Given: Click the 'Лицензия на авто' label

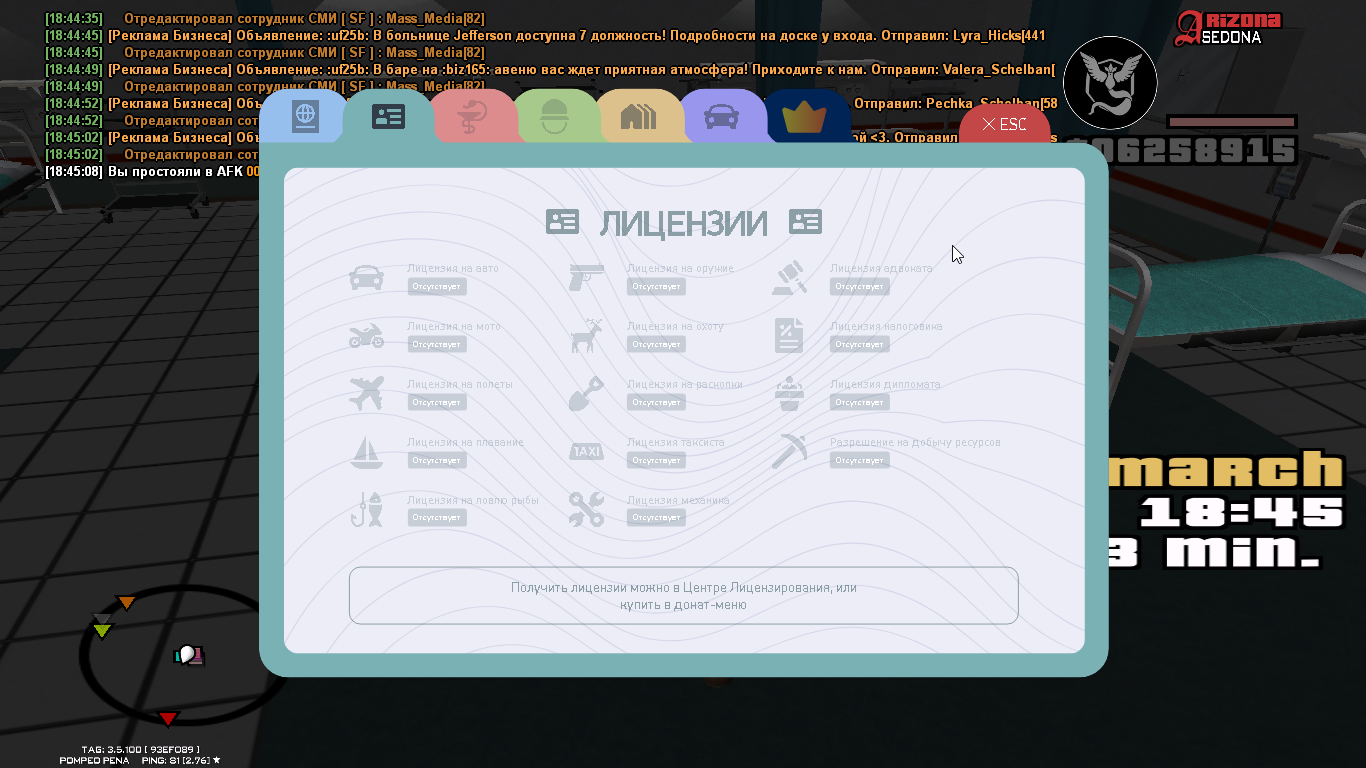Looking at the screenshot, I should tap(453, 269).
